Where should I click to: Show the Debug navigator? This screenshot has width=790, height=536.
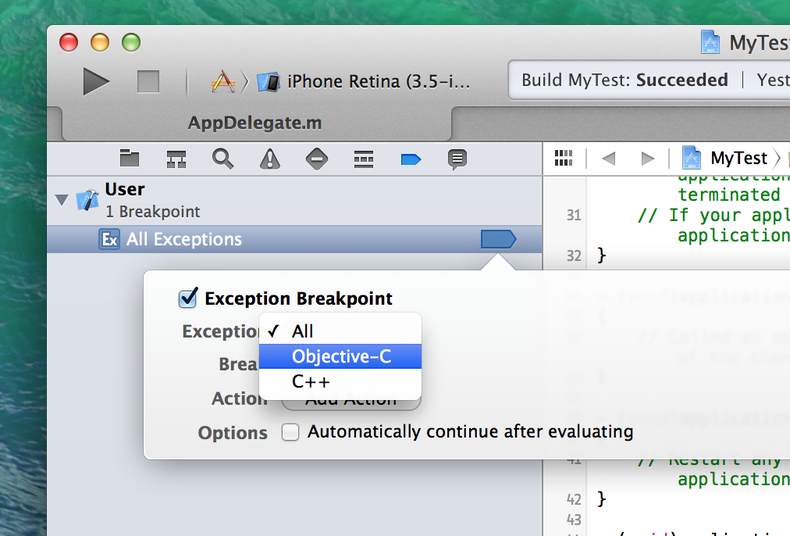point(363,159)
